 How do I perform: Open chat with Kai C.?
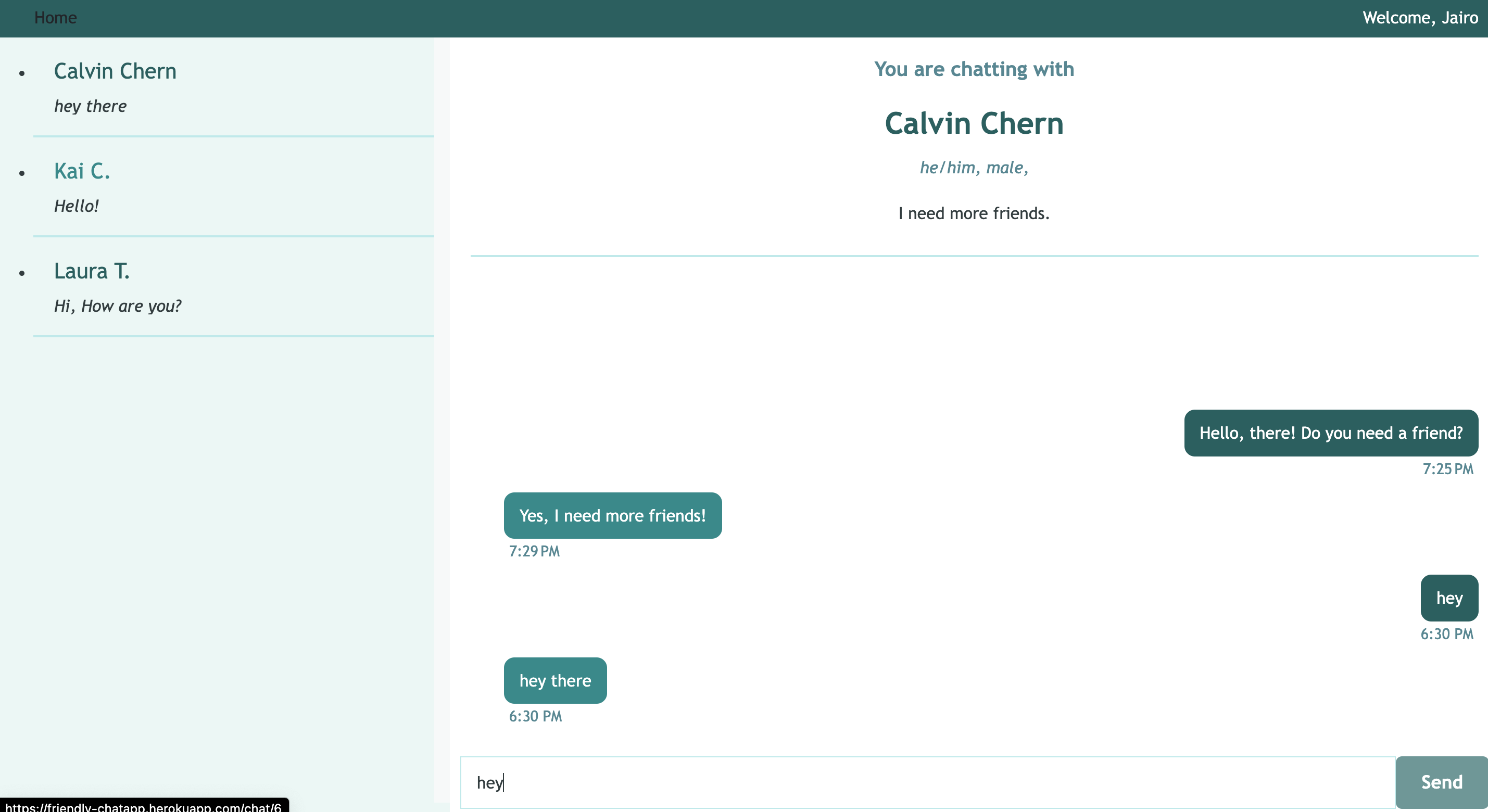tap(81, 171)
